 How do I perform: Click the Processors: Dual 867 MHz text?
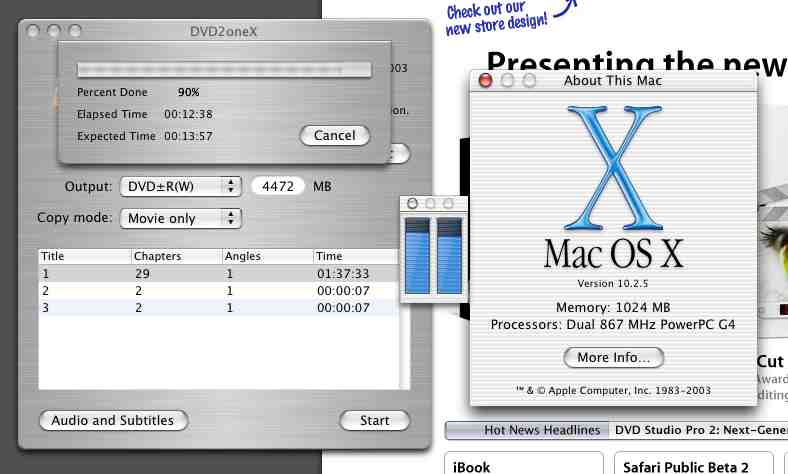[x=613, y=325]
